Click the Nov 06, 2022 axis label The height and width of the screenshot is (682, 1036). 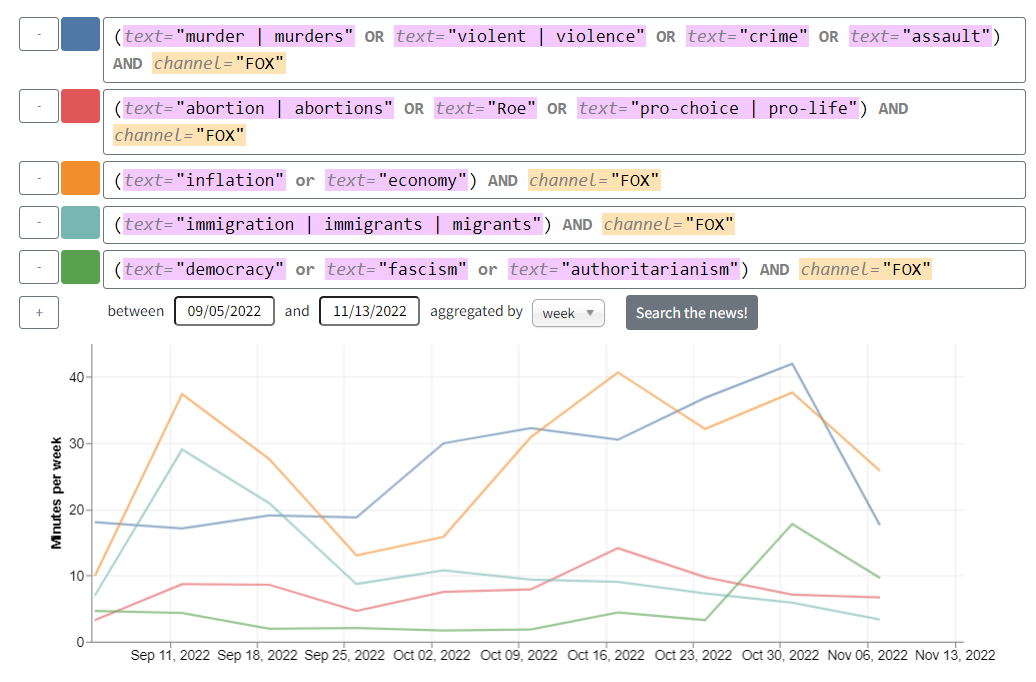(868, 656)
